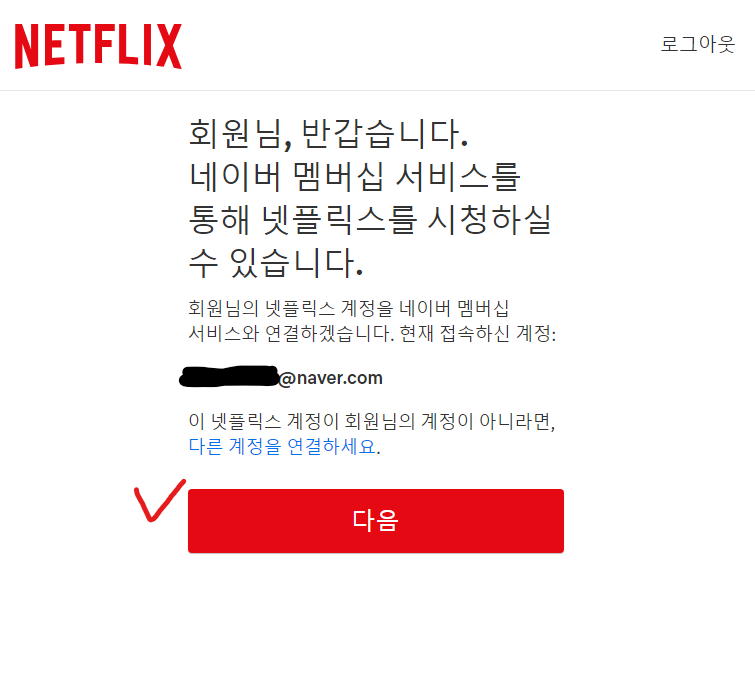Click the word 시청하실 in the heading
The image size is (755, 695).
(x=490, y=219)
